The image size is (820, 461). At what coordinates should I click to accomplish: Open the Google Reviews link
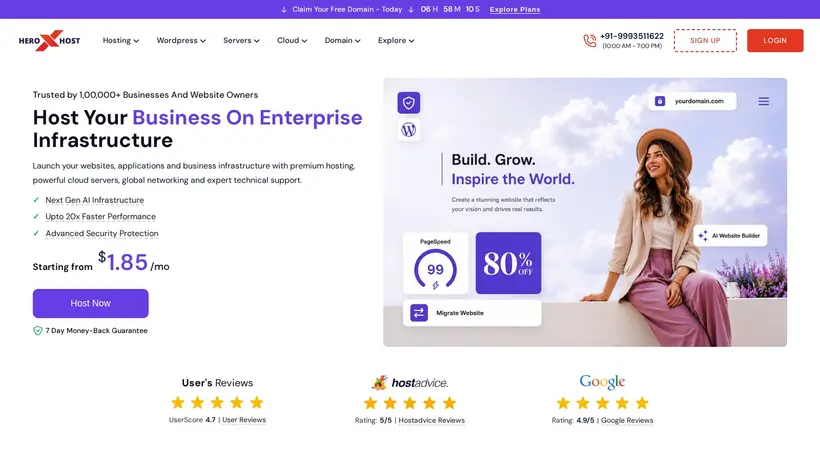tap(627, 420)
